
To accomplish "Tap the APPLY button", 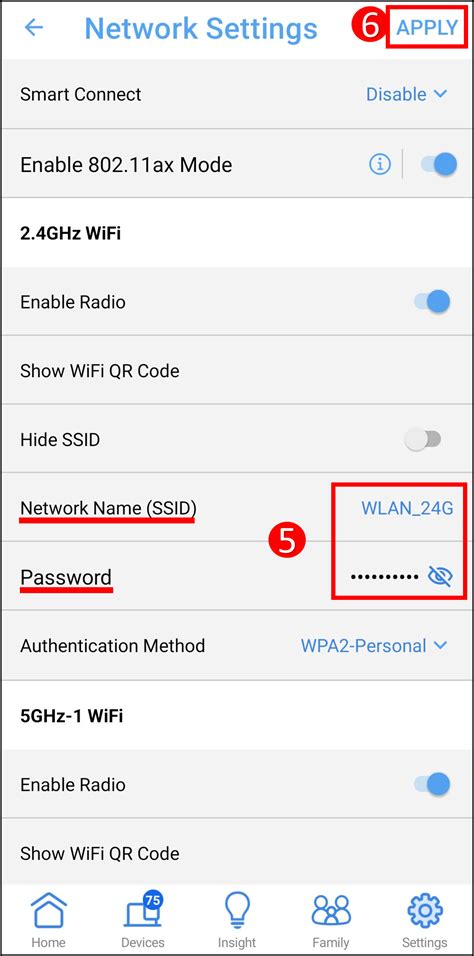I will (x=427, y=27).
